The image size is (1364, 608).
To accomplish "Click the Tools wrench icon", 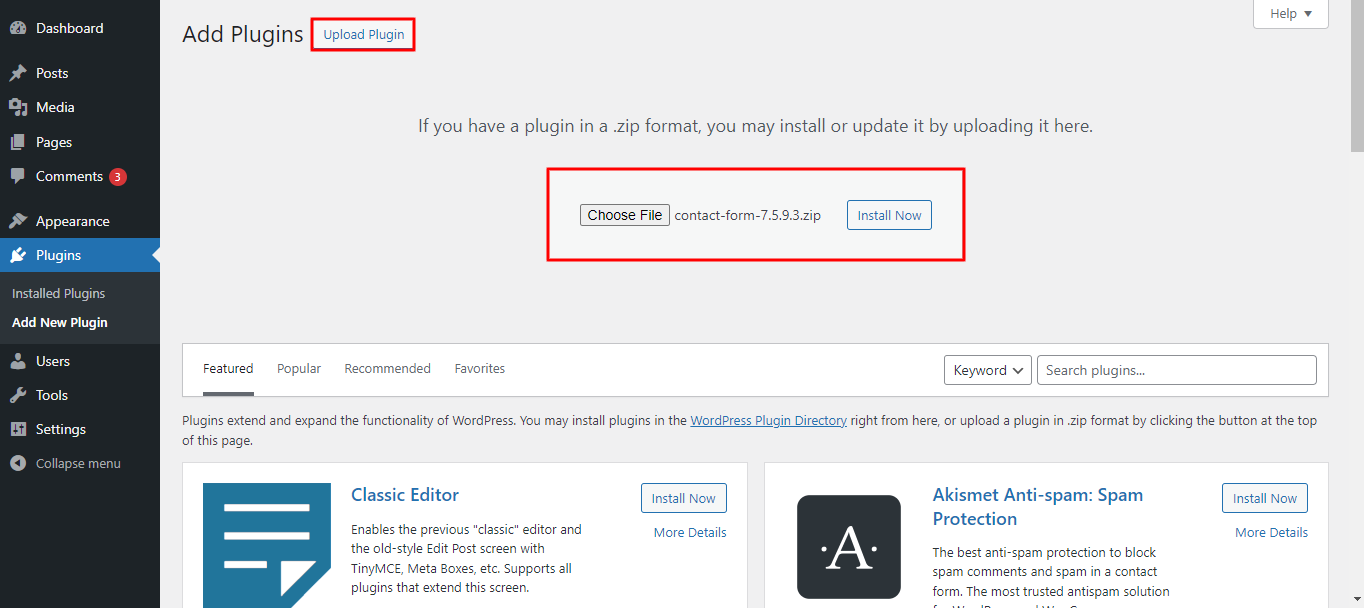I will tap(18, 395).
